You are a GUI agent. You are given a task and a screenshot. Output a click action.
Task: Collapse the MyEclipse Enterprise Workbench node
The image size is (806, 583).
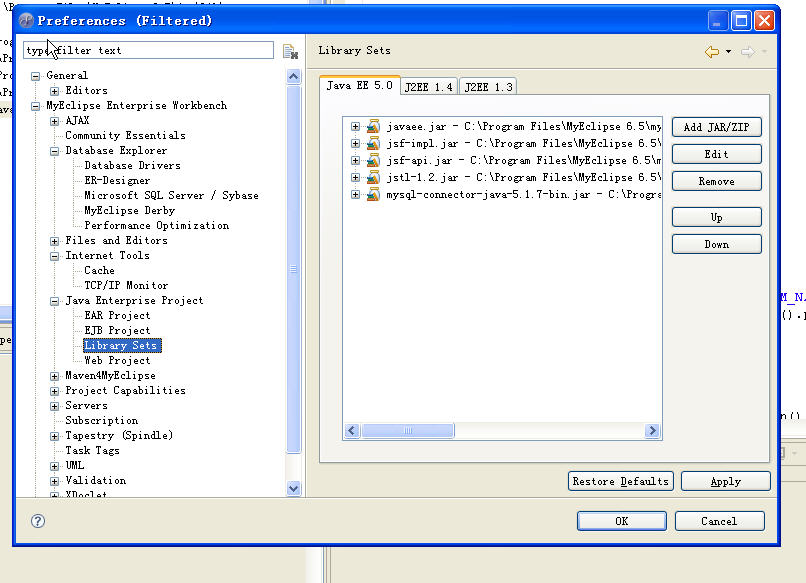tap(35, 106)
